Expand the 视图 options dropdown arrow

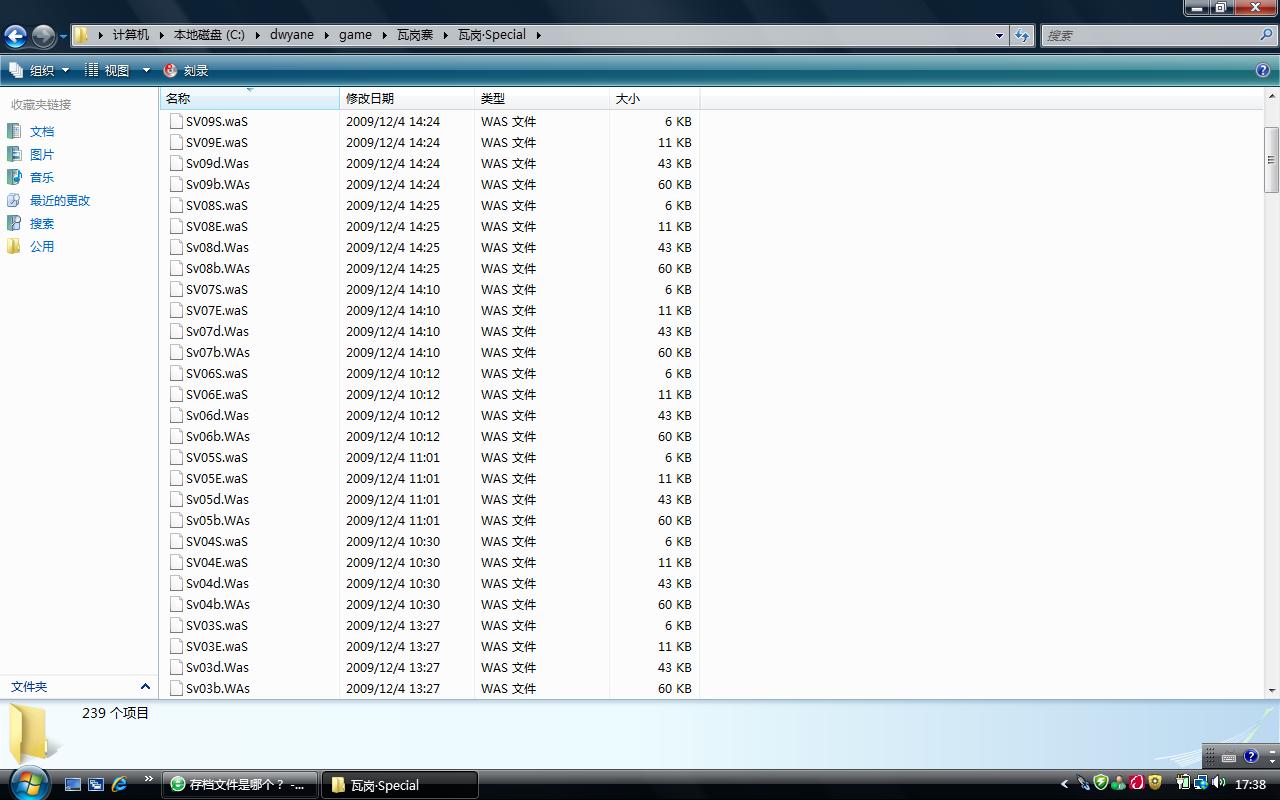(146, 70)
